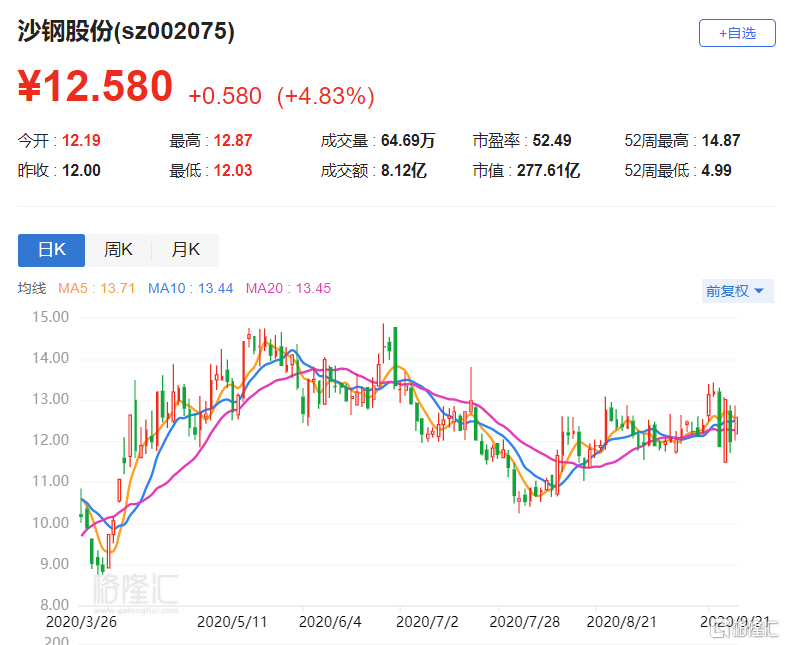
Task: Click the 52-week low value 4.99
Action: (716, 171)
